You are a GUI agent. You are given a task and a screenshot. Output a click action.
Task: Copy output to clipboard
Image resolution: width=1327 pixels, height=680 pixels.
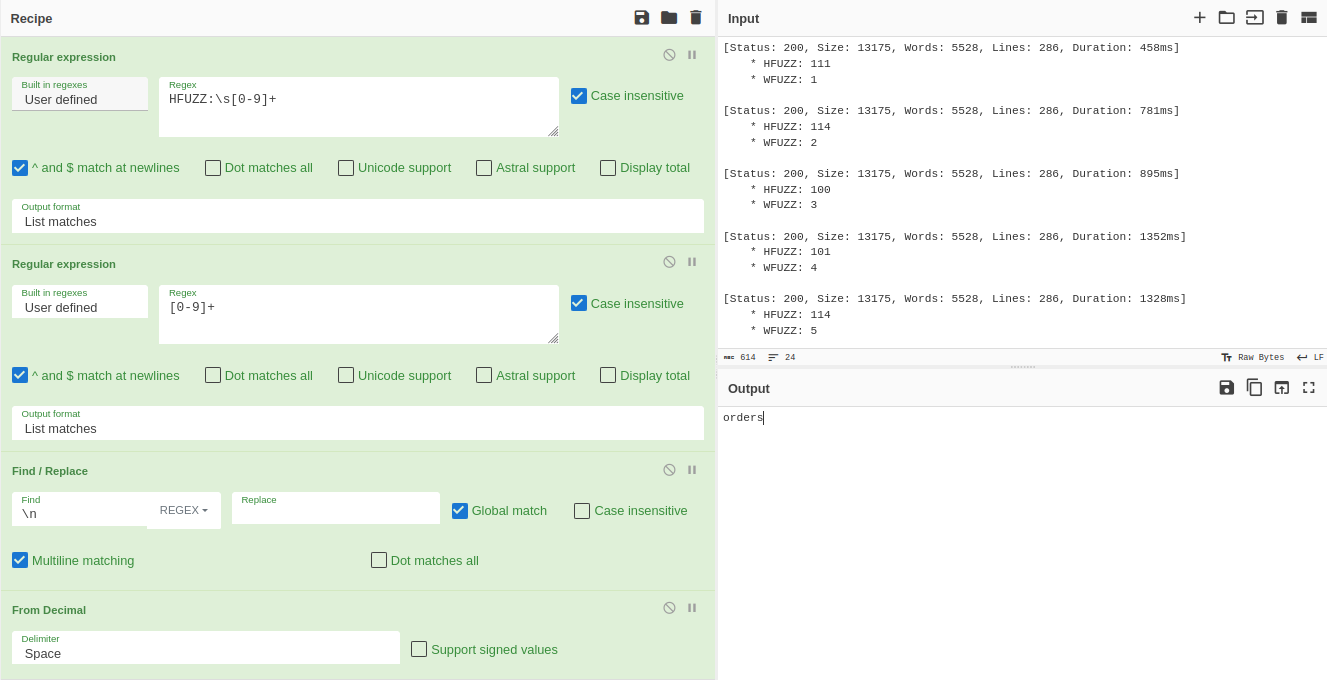[1254, 387]
